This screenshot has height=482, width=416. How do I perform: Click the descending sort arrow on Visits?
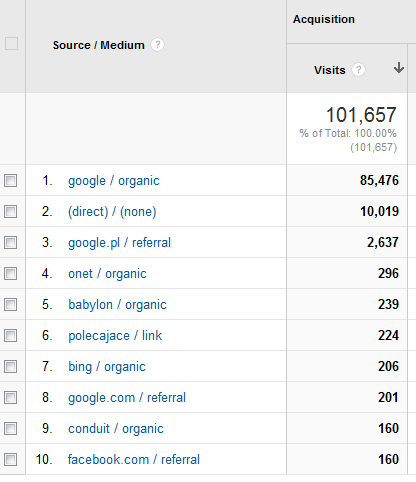click(x=399, y=68)
